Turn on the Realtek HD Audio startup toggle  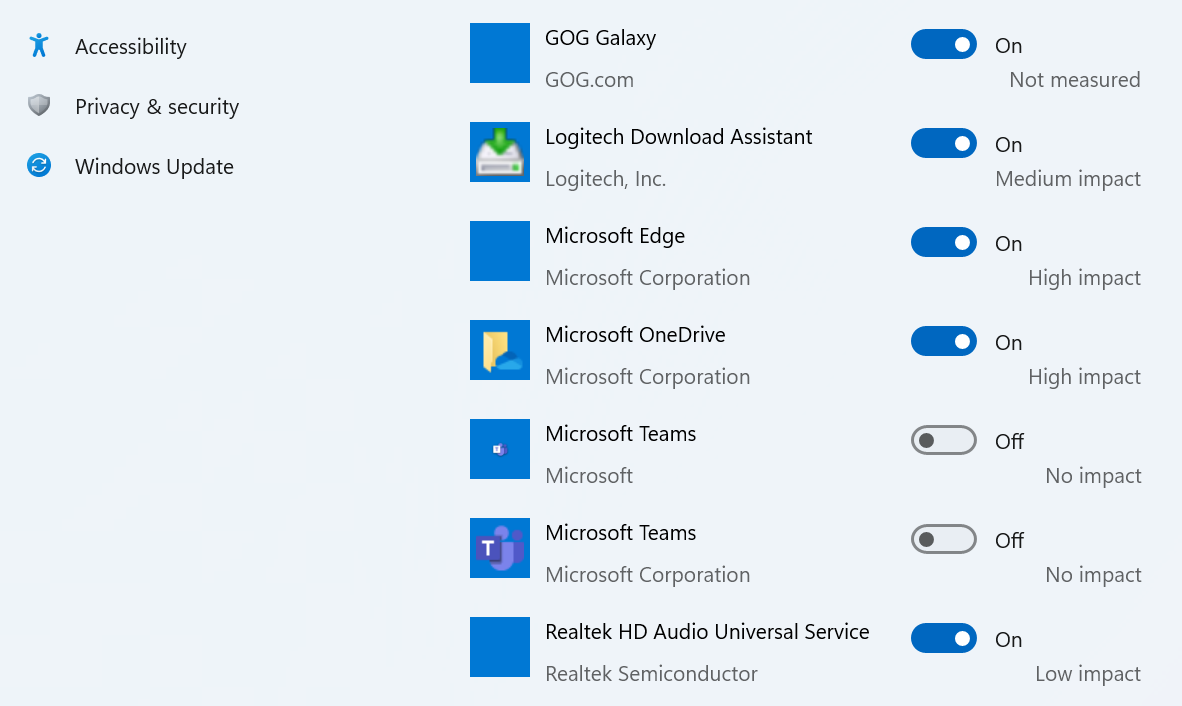[x=943, y=638]
